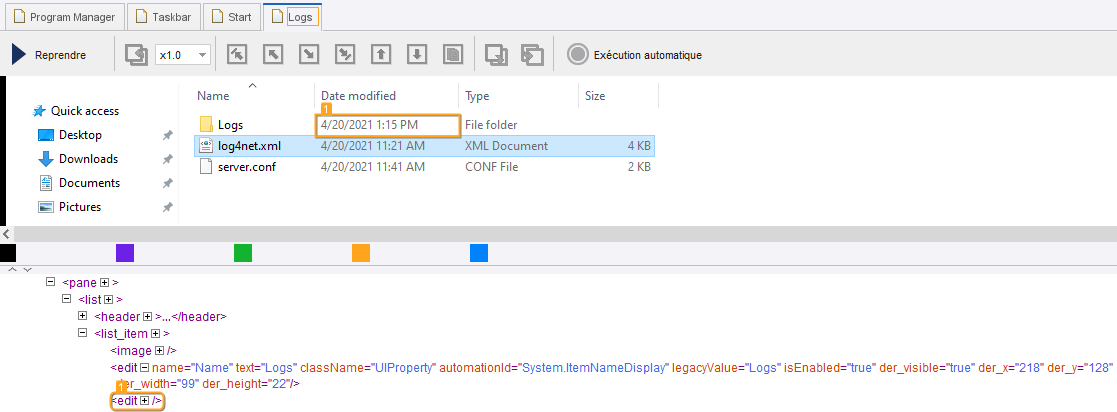Viewport: 1117px width, 412px height.
Task: Click the up-left arrow icon after speed dropdown
Action: [238, 55]
